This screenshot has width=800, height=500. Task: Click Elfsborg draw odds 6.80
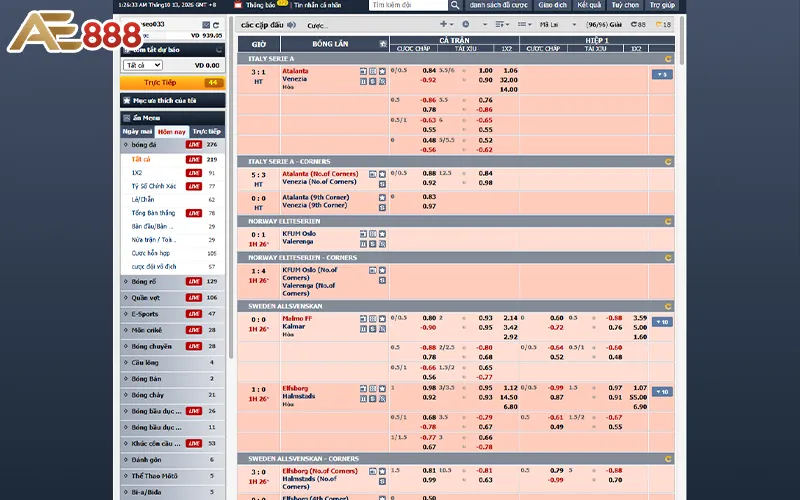(x=510, y=407)
